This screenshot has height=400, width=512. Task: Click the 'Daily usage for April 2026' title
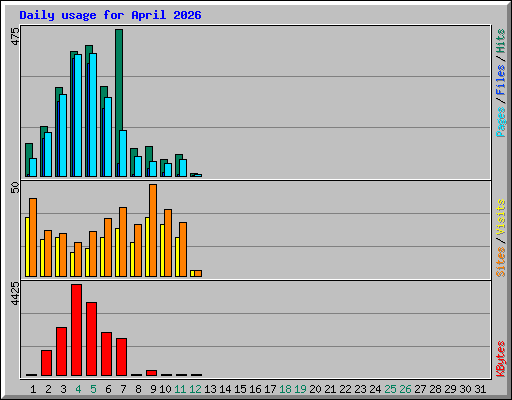[x=110, y=15]
